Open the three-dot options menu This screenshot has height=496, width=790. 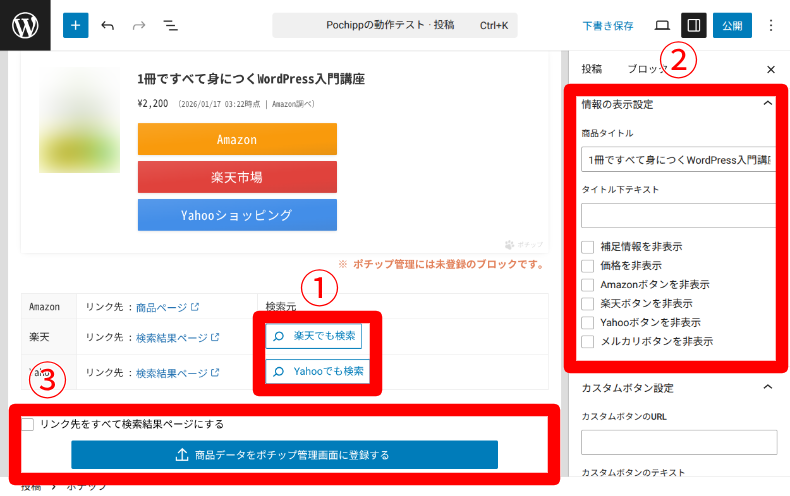(x=770, y=25)
